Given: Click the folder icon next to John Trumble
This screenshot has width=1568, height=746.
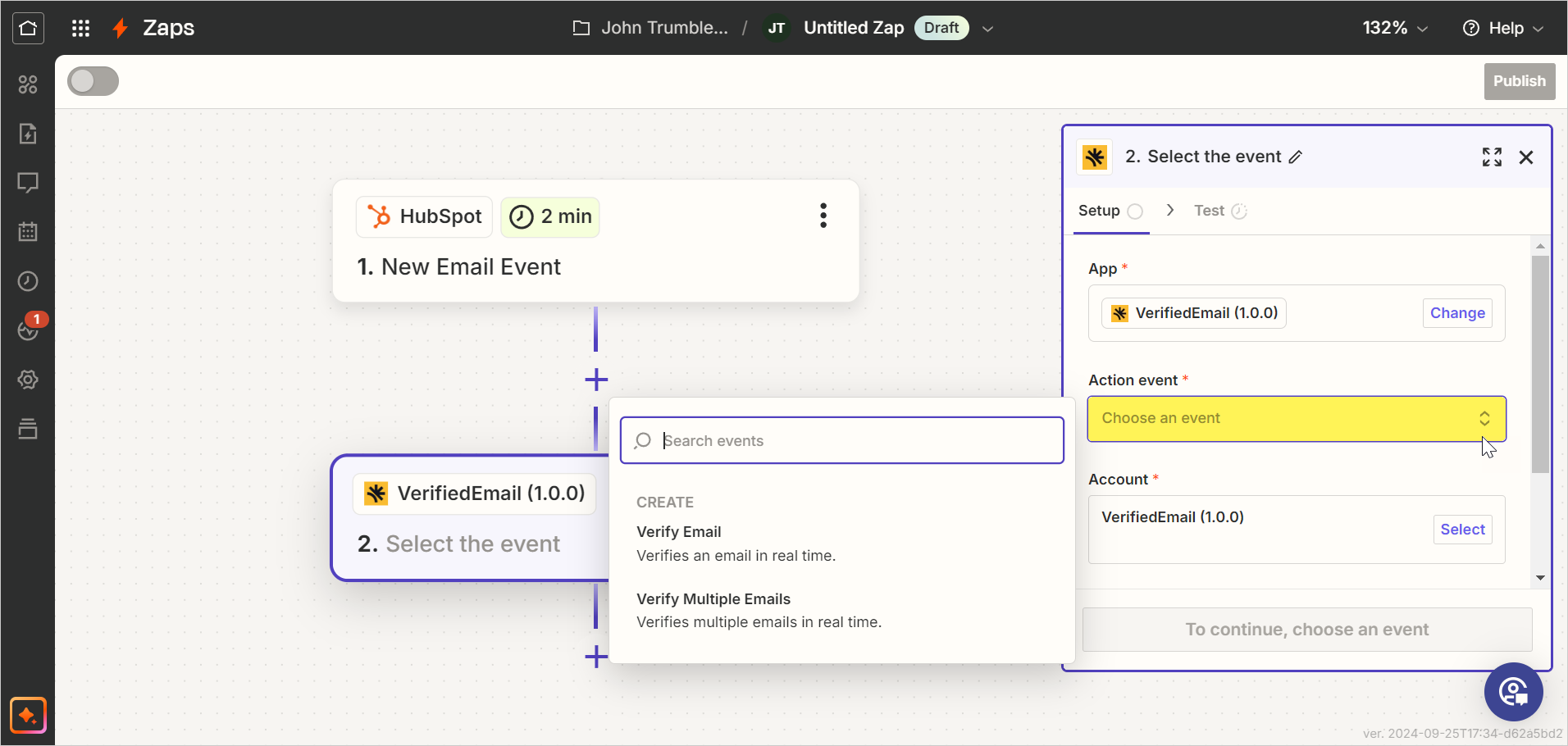Looking at the screenshot, I should tap(581, 29).
